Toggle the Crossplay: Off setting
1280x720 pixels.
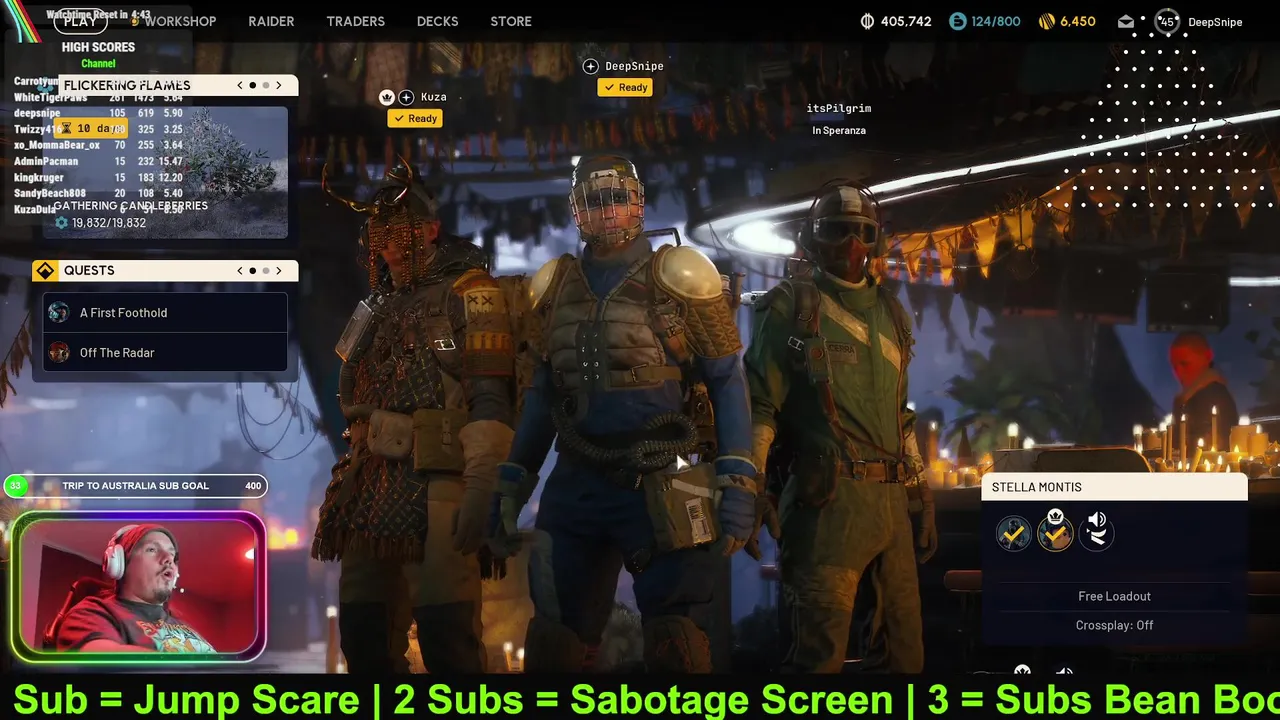(x=1114, y=625)
